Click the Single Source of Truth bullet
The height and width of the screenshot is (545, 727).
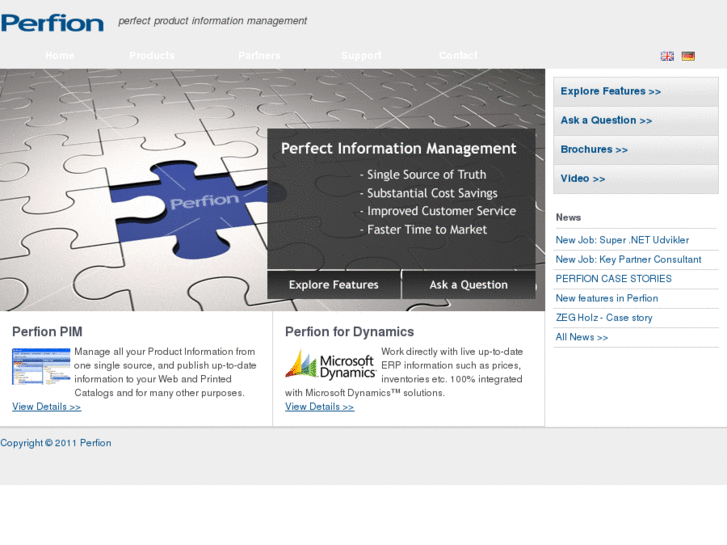[423, 175]
